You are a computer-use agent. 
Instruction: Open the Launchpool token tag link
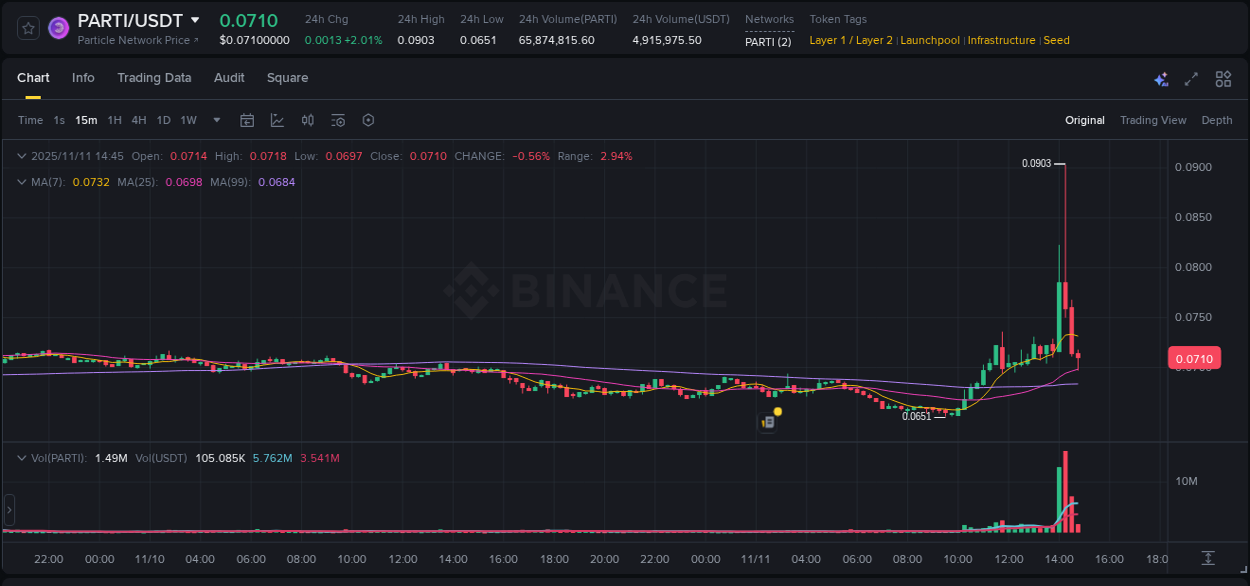930,40
